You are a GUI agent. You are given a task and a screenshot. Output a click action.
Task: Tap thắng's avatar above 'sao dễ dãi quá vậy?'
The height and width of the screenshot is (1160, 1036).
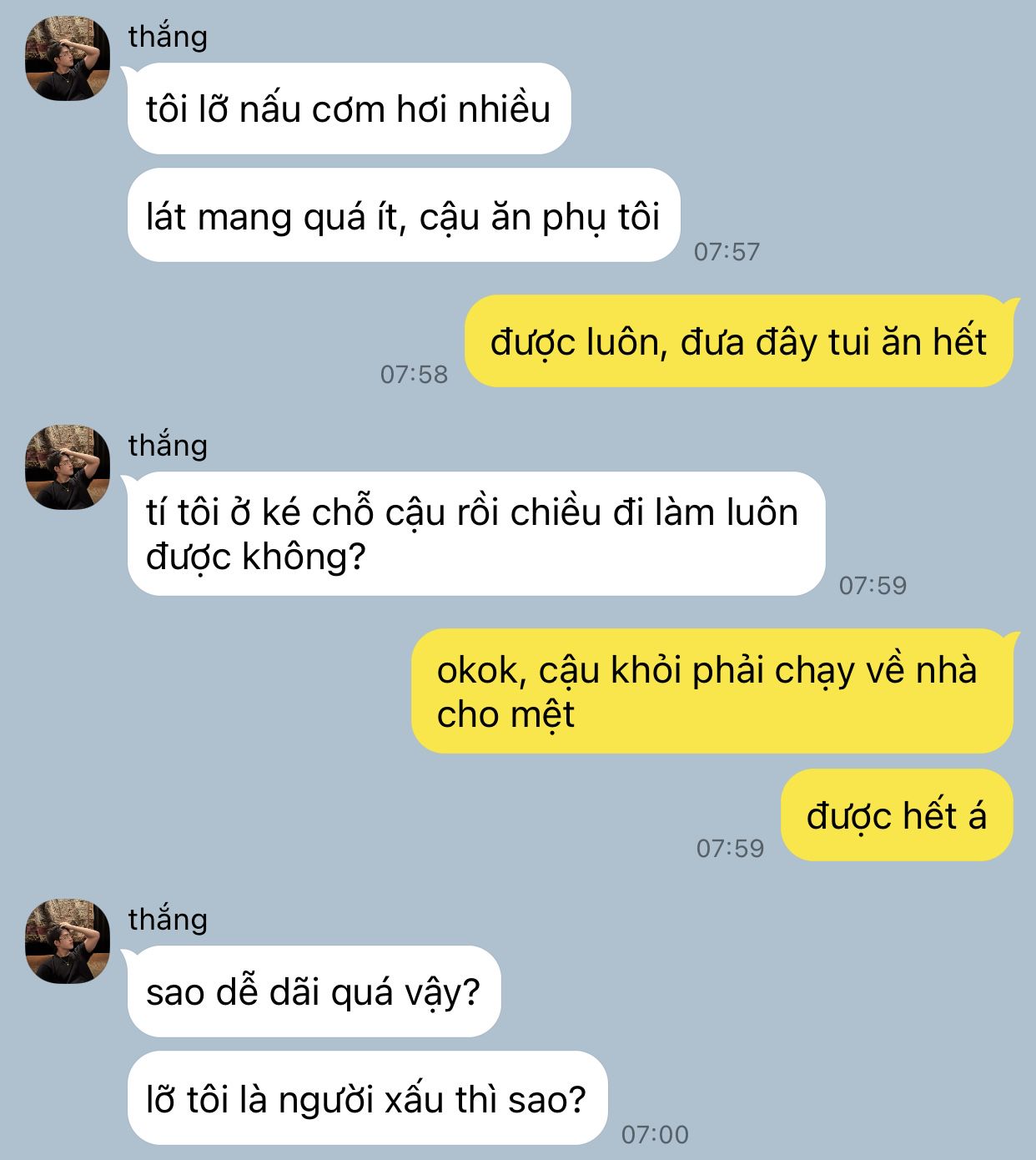(68, 941)
